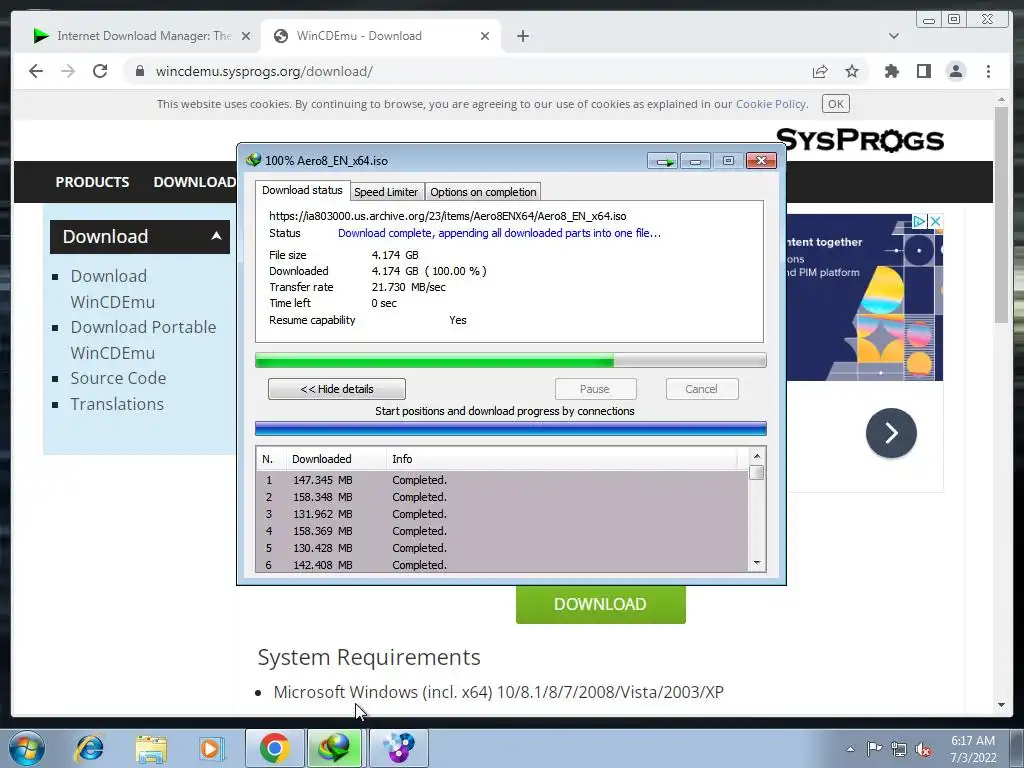The height and width of the screenshot is (768, 1024).
Task: Click green download progress bar
Action: tap(510, 360)
